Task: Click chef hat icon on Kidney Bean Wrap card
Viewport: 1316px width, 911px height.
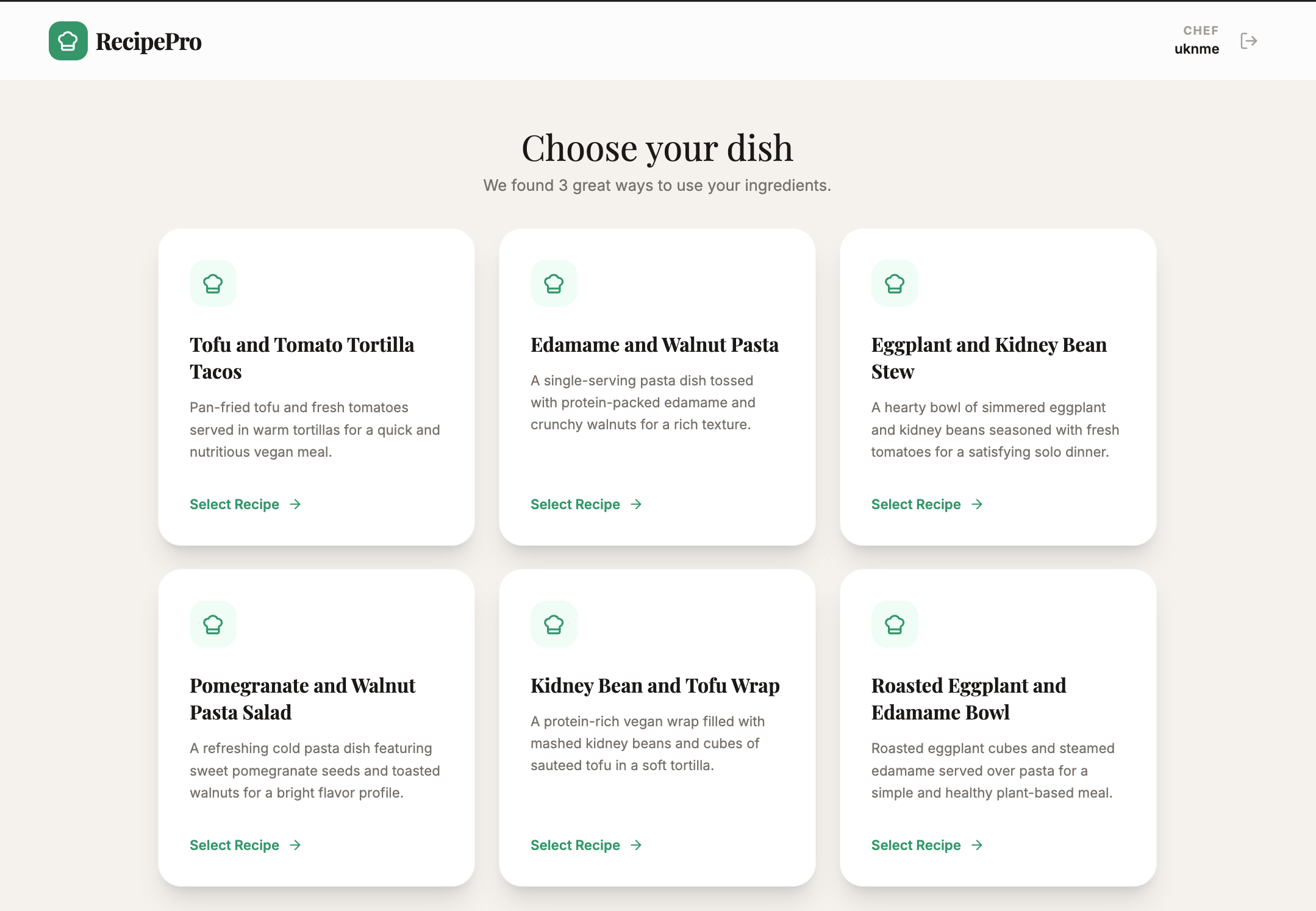Action: click(554, 624)
